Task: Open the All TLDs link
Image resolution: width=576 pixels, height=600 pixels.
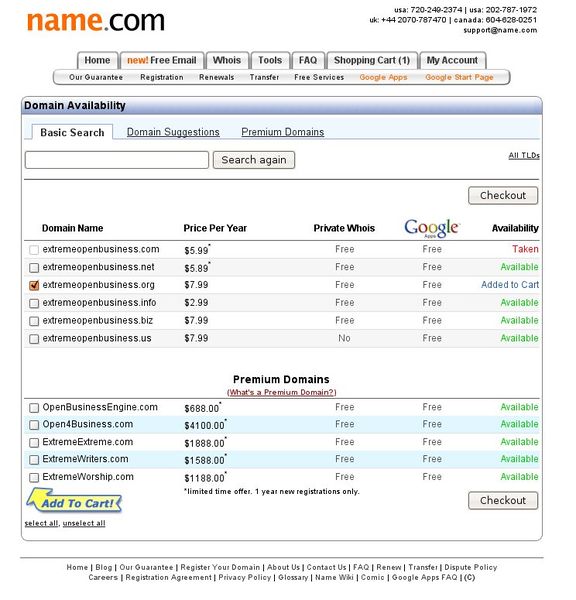Action: pyautogui.click(x=524, y=155)
